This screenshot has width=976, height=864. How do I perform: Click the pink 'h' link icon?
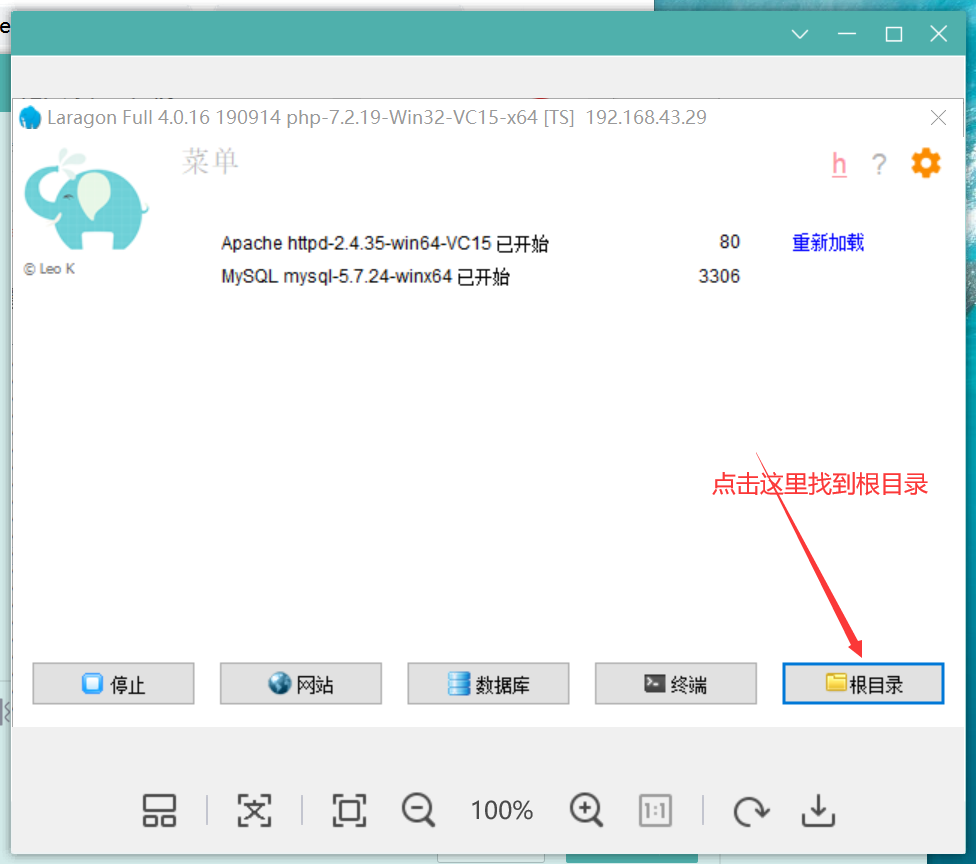click(839, 164)
